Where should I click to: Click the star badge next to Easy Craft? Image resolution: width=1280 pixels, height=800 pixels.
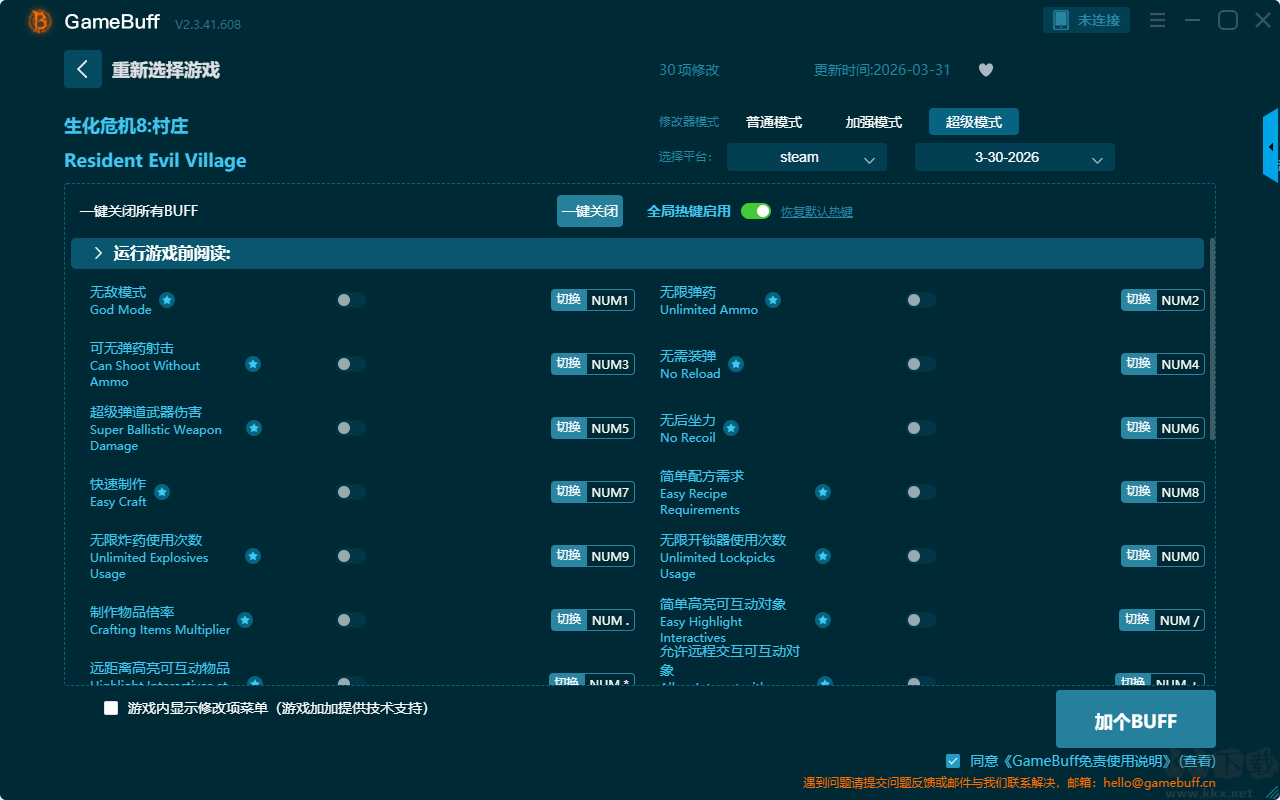162,492
